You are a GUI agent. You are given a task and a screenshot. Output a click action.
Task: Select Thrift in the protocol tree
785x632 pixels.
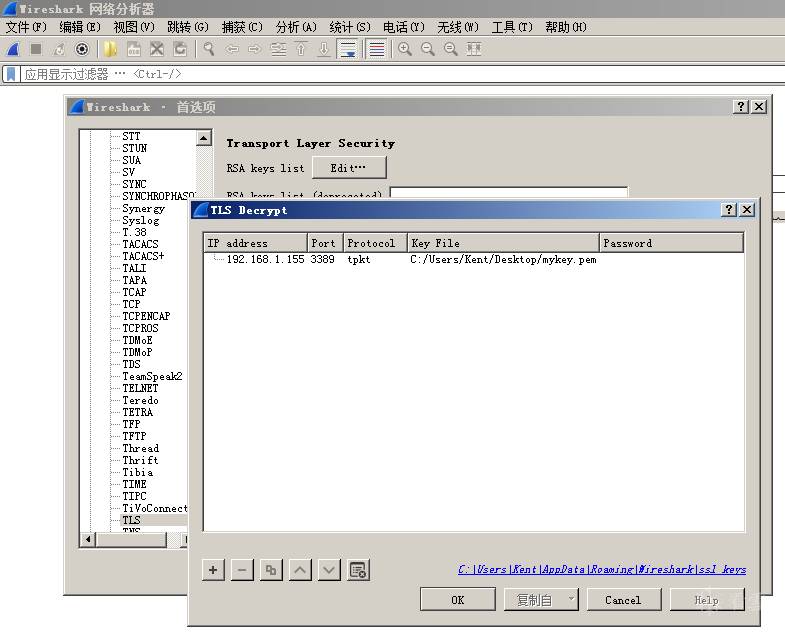(140, 460)
